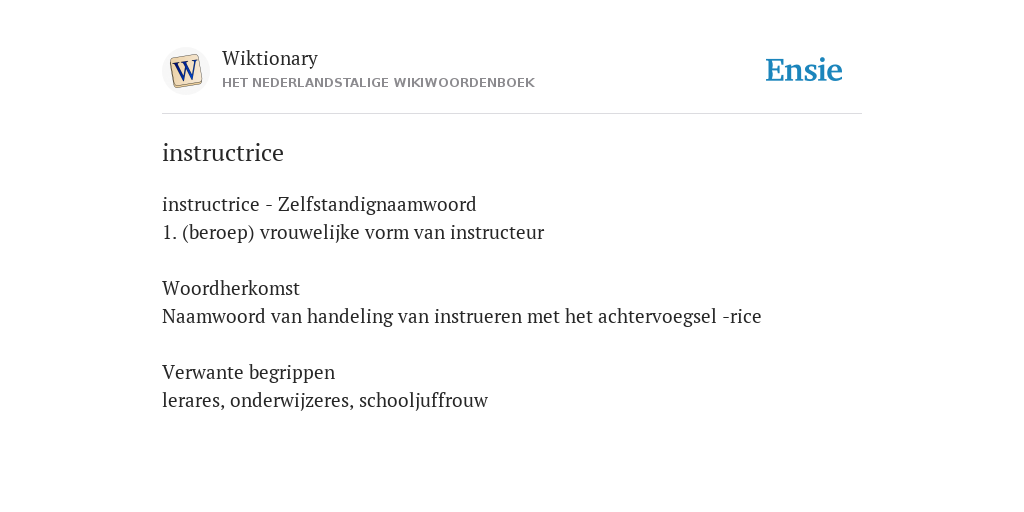Click the related term 'lerares'

[191, 400]
